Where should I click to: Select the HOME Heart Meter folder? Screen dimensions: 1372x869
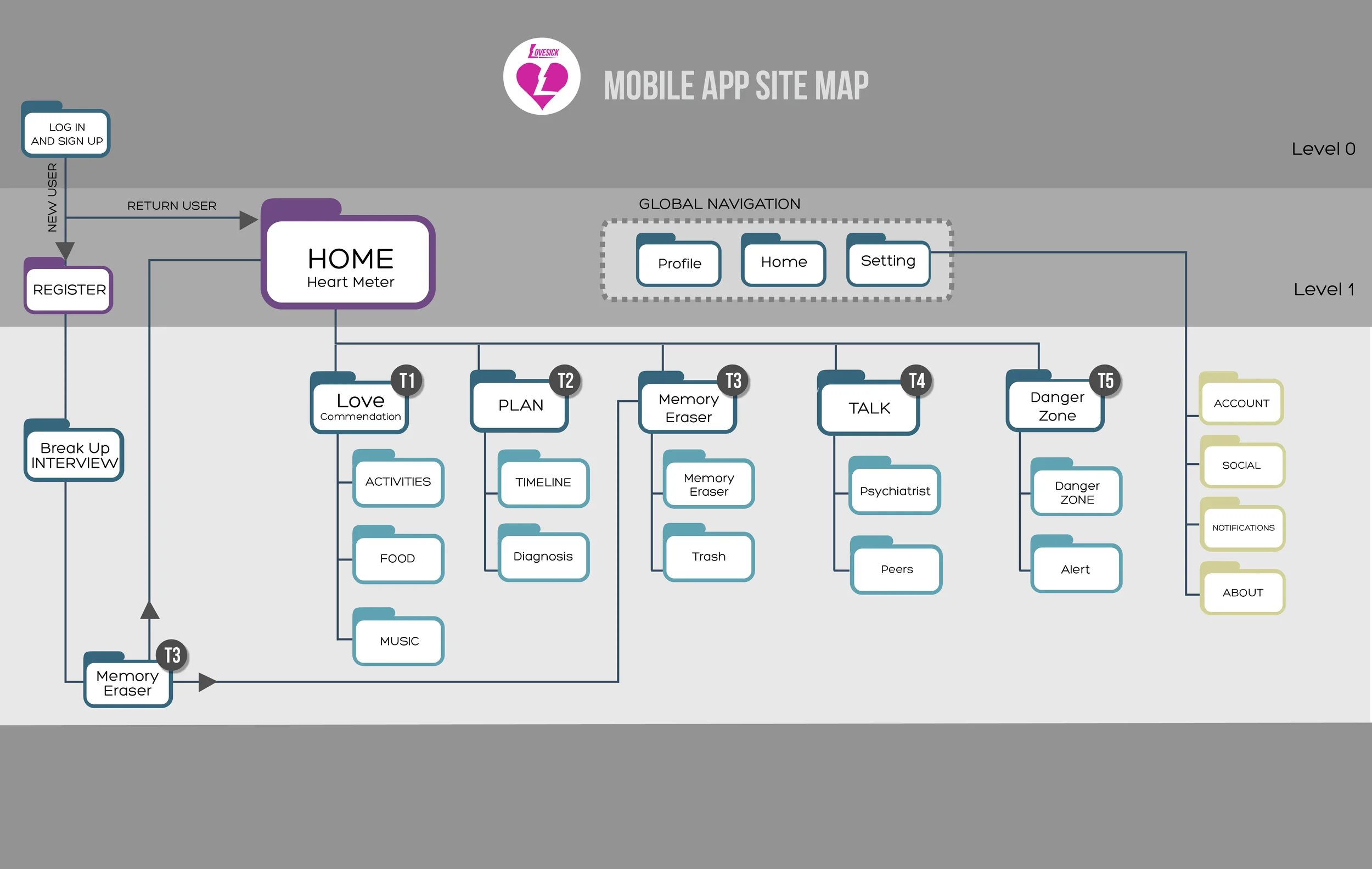pyautogui.click(x=348, y=263)
